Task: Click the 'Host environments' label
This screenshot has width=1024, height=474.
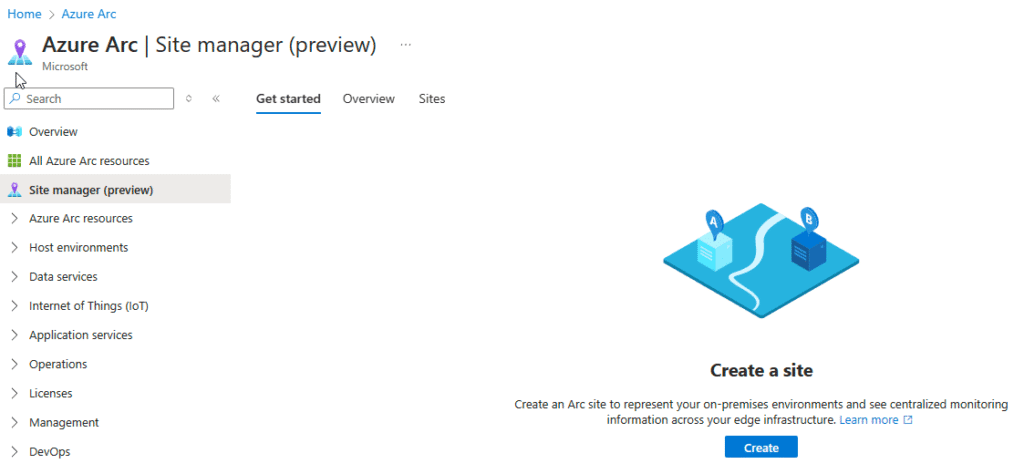Action: [78, 247]
